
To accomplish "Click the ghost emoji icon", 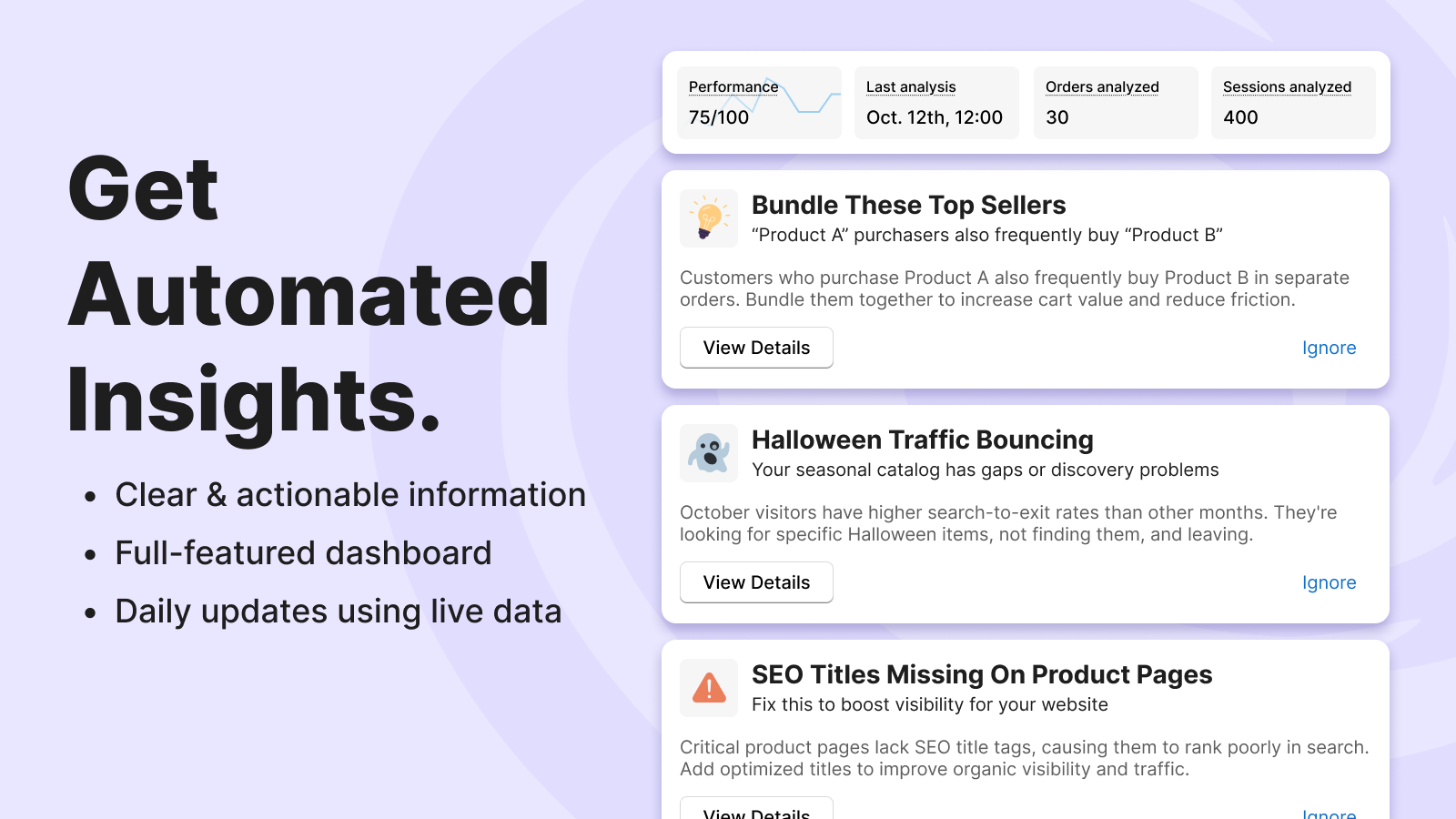I will 709,453.
